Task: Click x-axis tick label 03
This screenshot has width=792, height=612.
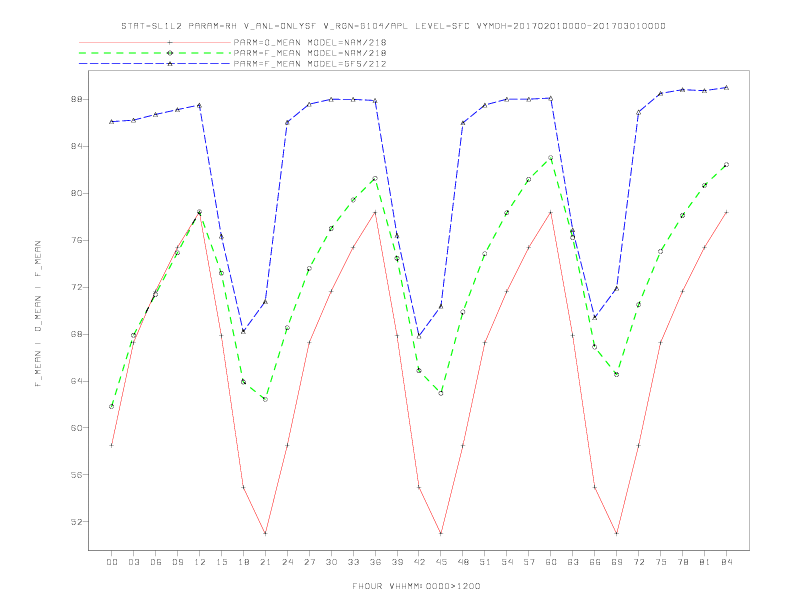Action: (133, 562)
